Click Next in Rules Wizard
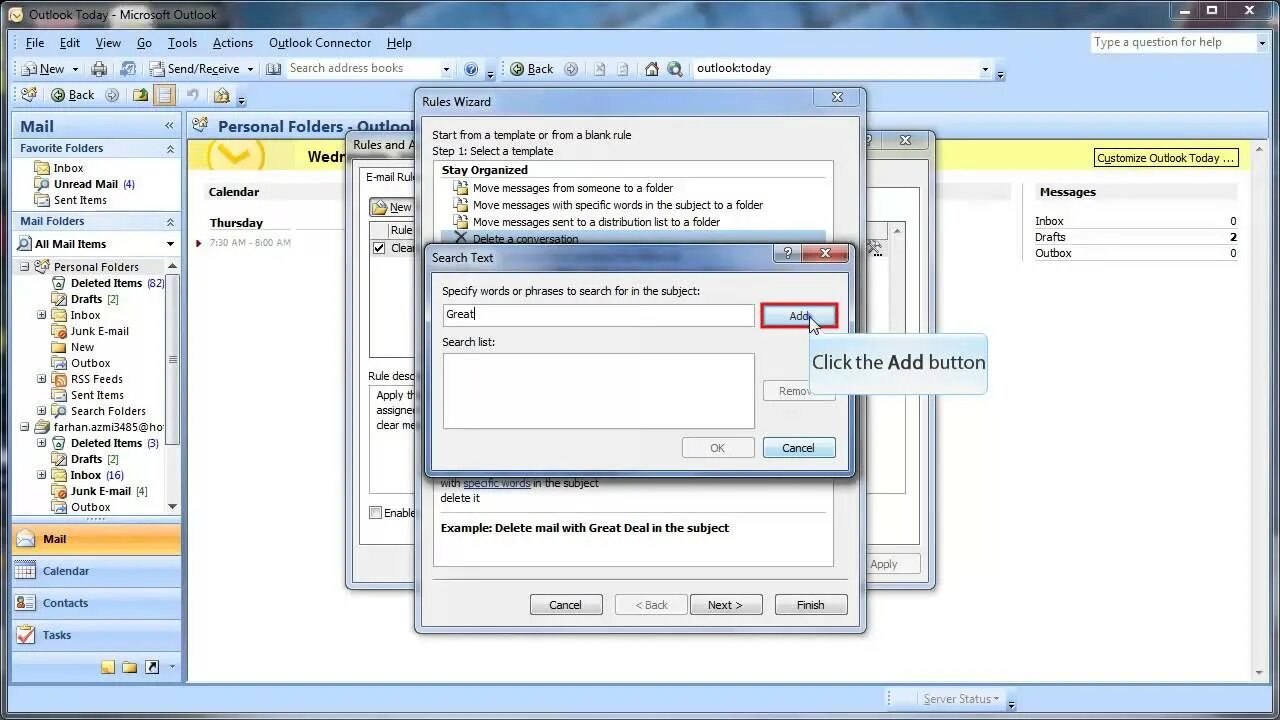The width and height of the screenshot is (1280, 720). [725, 605]
